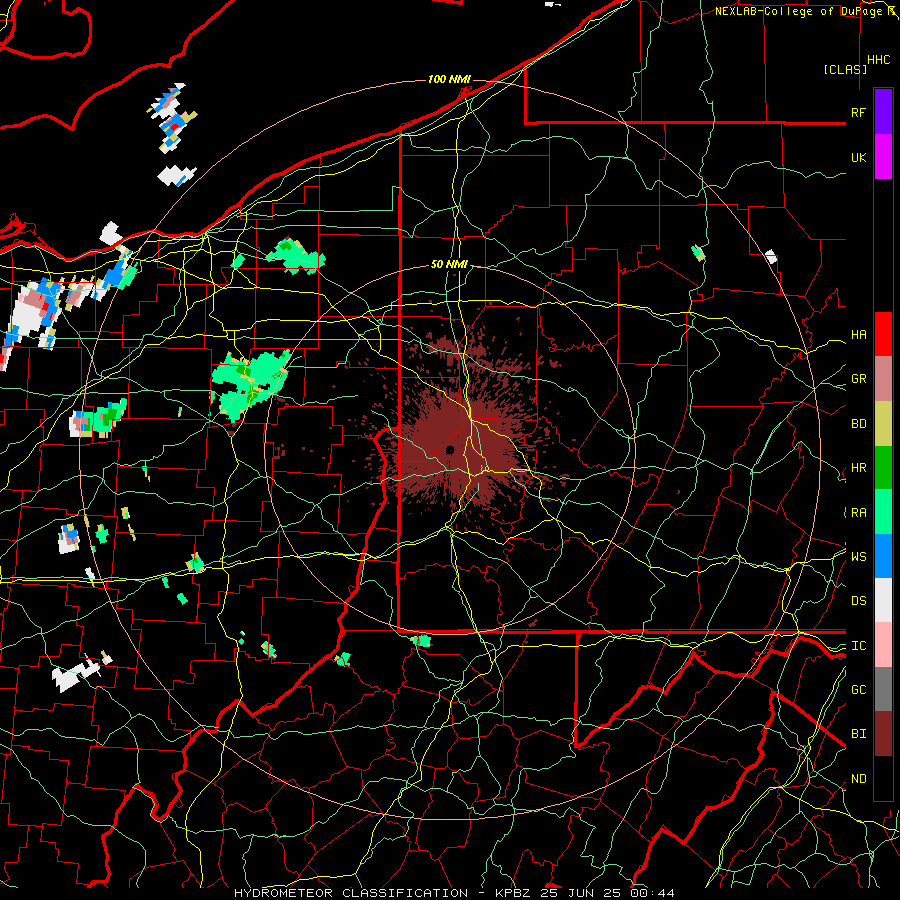Click the BD legend label
The width and height of the screenshot is (900, 900).
click(858, 424)
